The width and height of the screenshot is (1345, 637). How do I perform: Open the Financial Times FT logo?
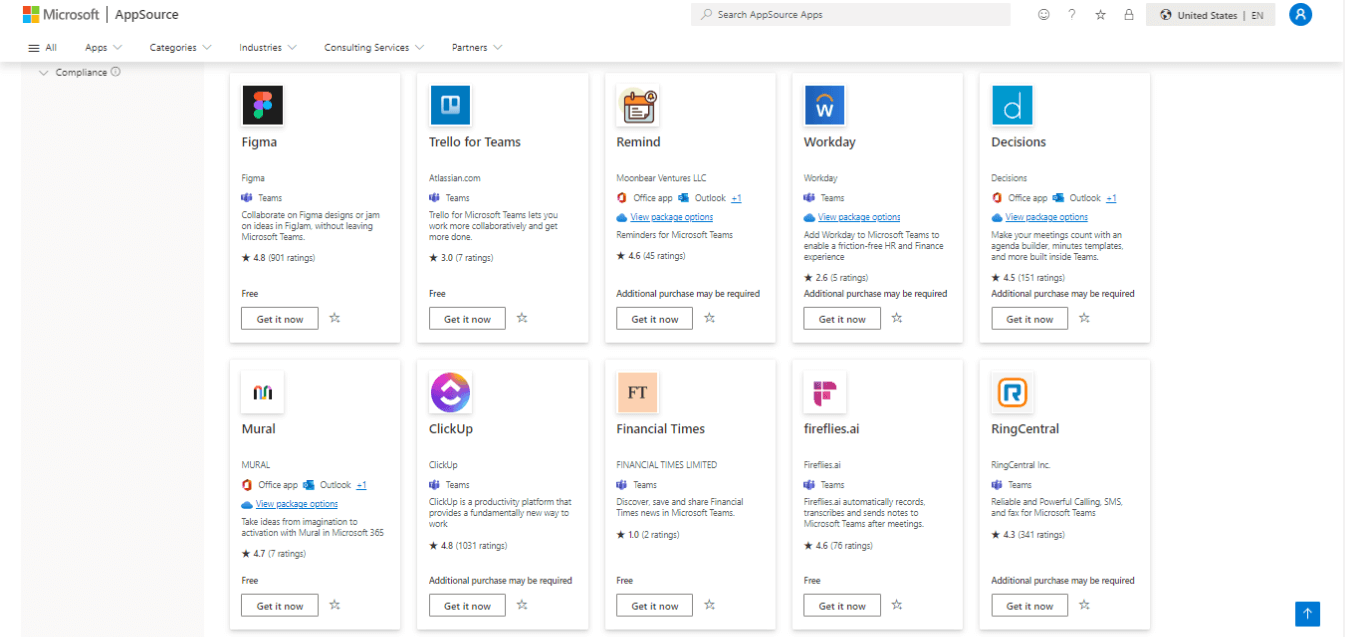pyautogui.click(x=638, y=392)
